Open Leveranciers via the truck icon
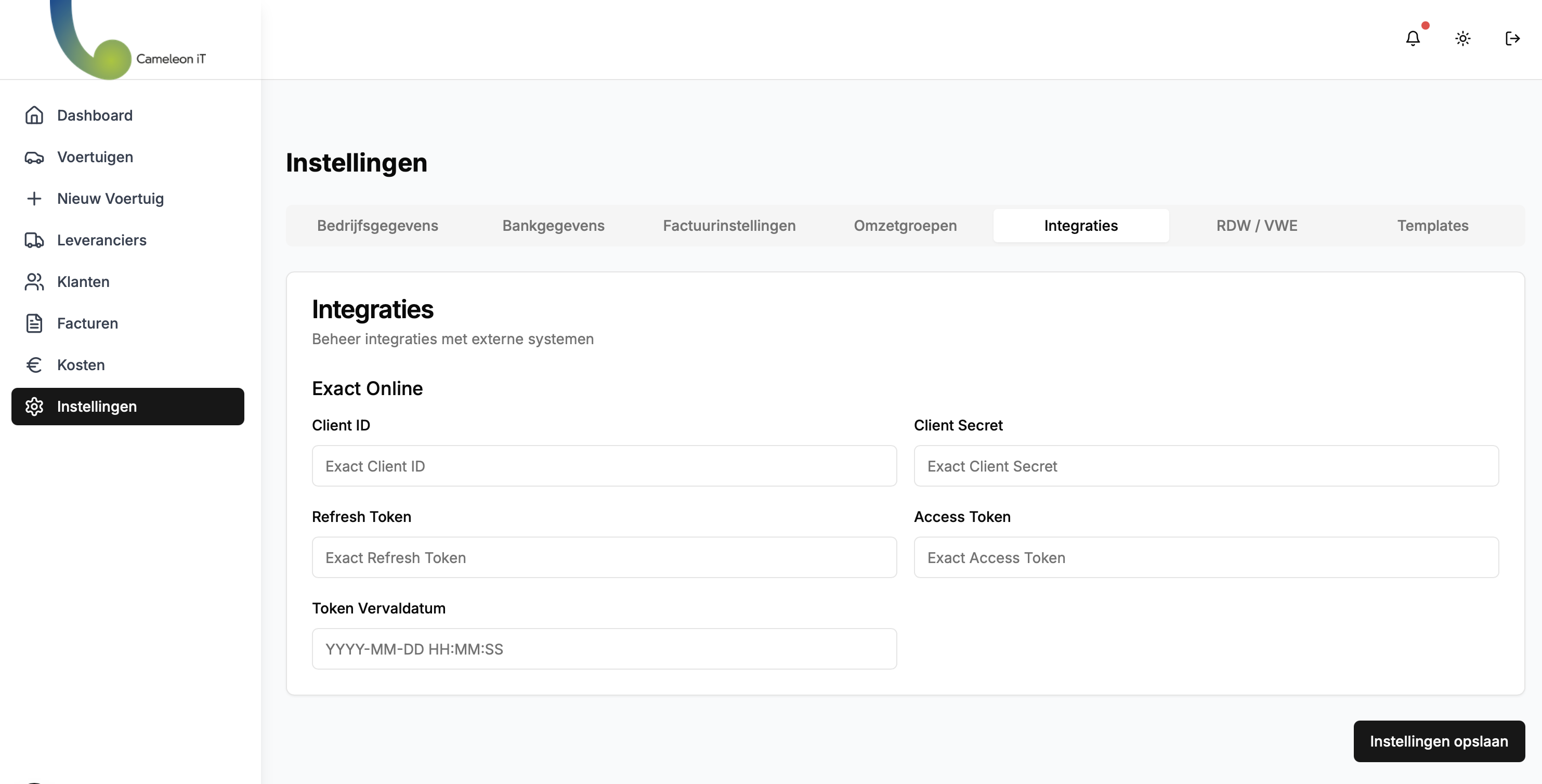This screenshot has height=784, width=1542. (34, 240)
